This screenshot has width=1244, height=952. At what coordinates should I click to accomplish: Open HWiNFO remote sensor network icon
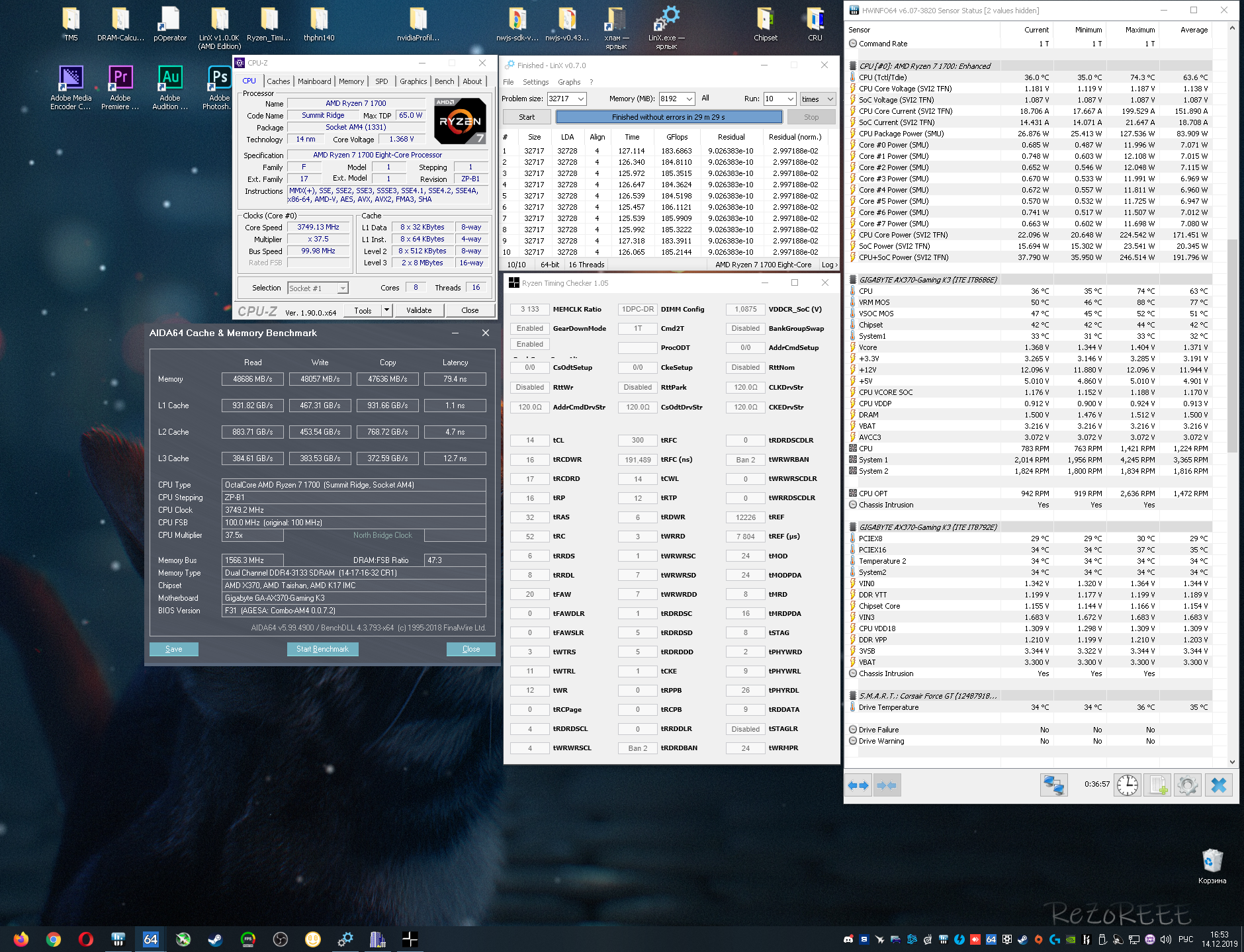[1053, 785]
